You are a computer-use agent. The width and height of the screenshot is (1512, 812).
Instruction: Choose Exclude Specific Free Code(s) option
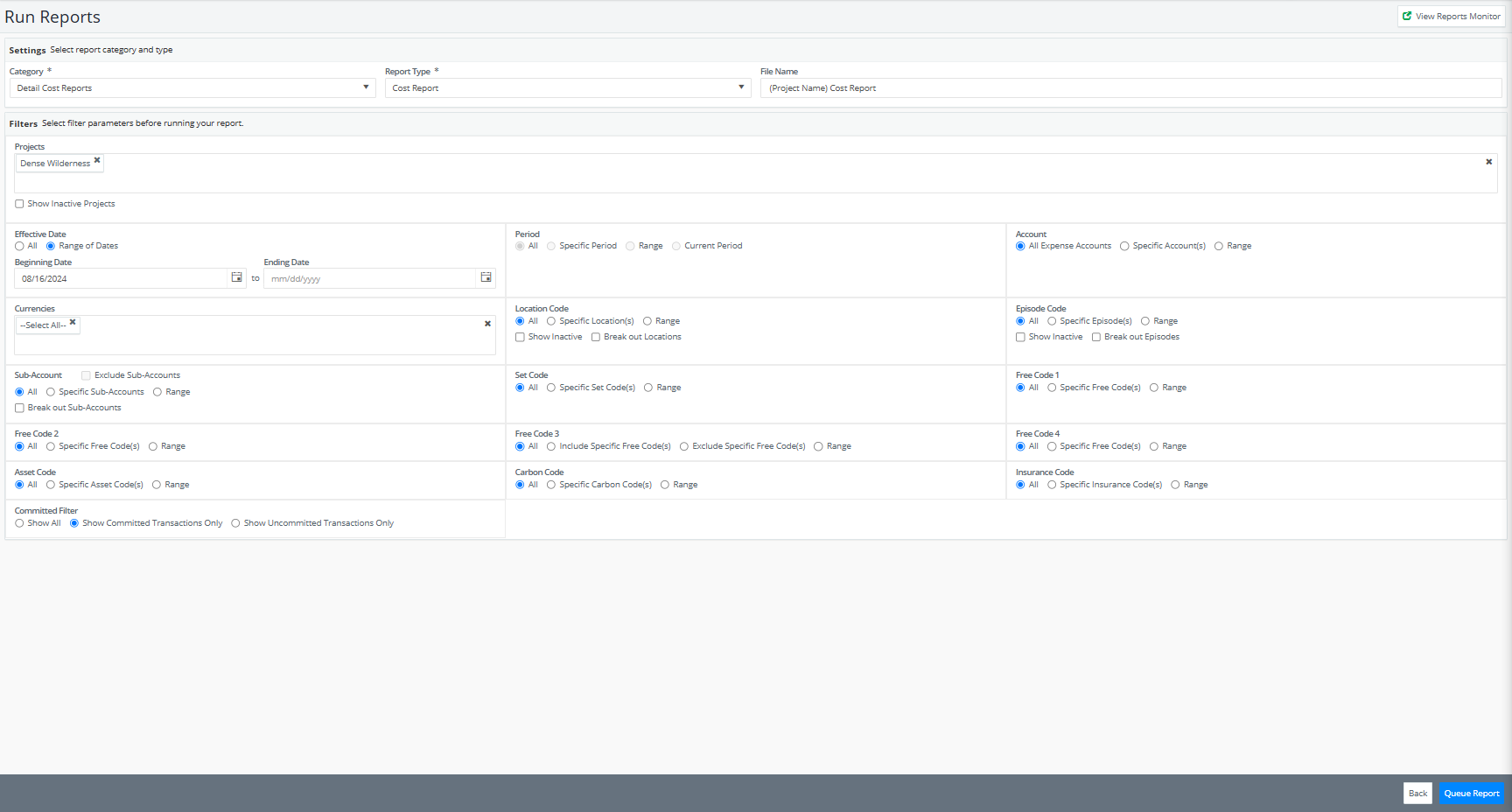pyautogui.click(x=684, y=446)
